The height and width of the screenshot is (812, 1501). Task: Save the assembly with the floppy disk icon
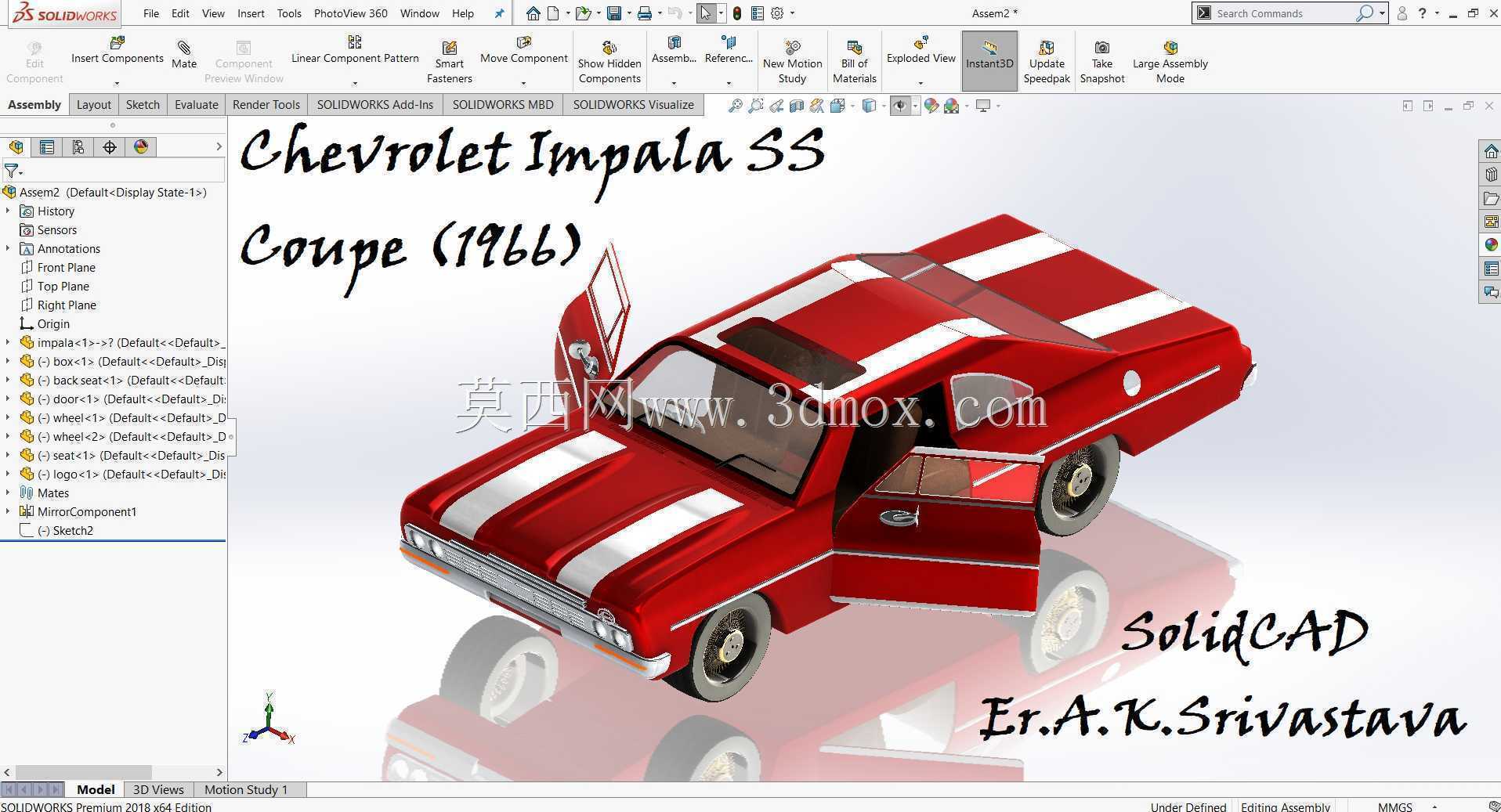614,13
